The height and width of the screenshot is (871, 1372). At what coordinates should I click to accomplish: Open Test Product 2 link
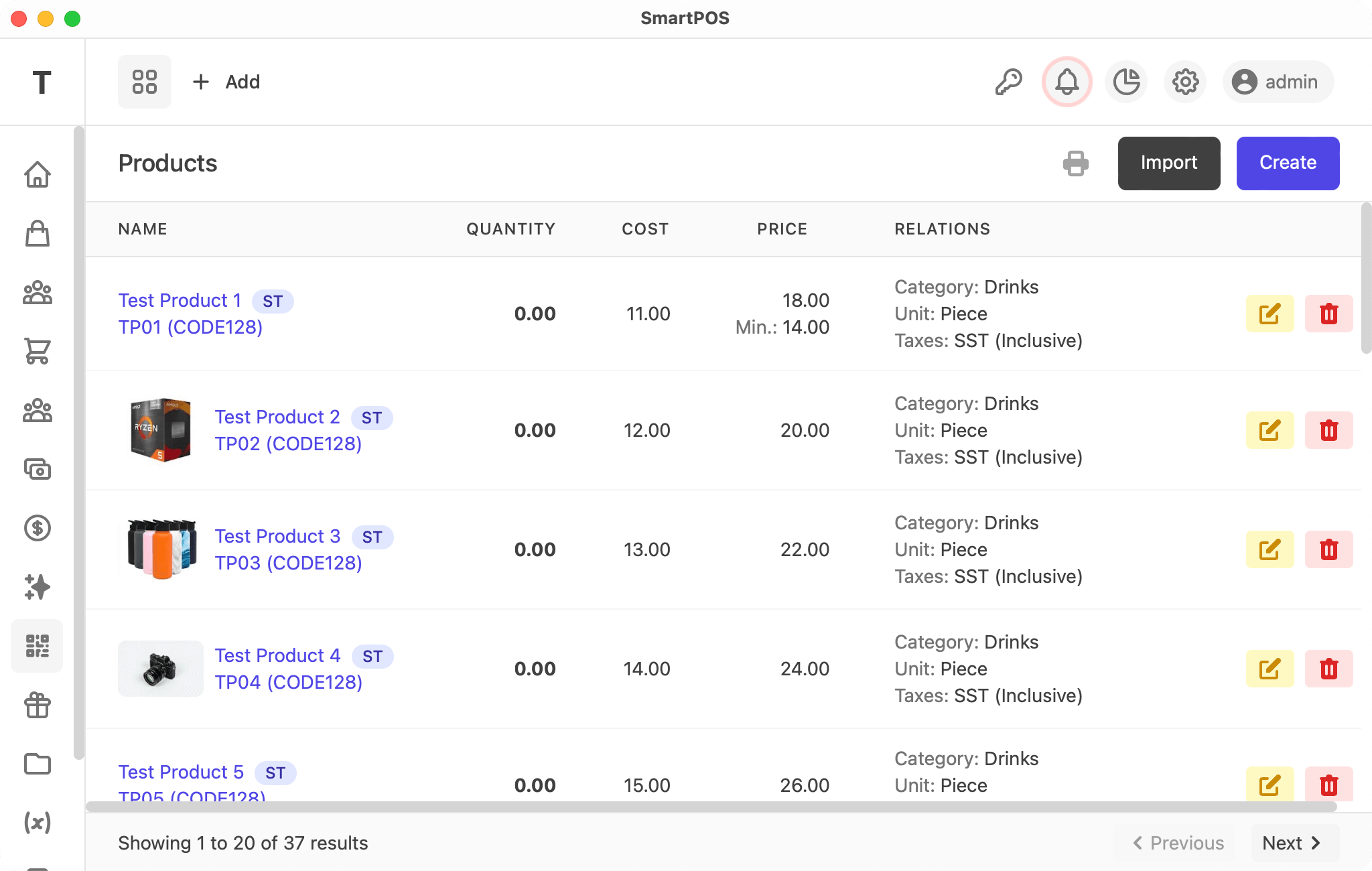click(277, 417)
